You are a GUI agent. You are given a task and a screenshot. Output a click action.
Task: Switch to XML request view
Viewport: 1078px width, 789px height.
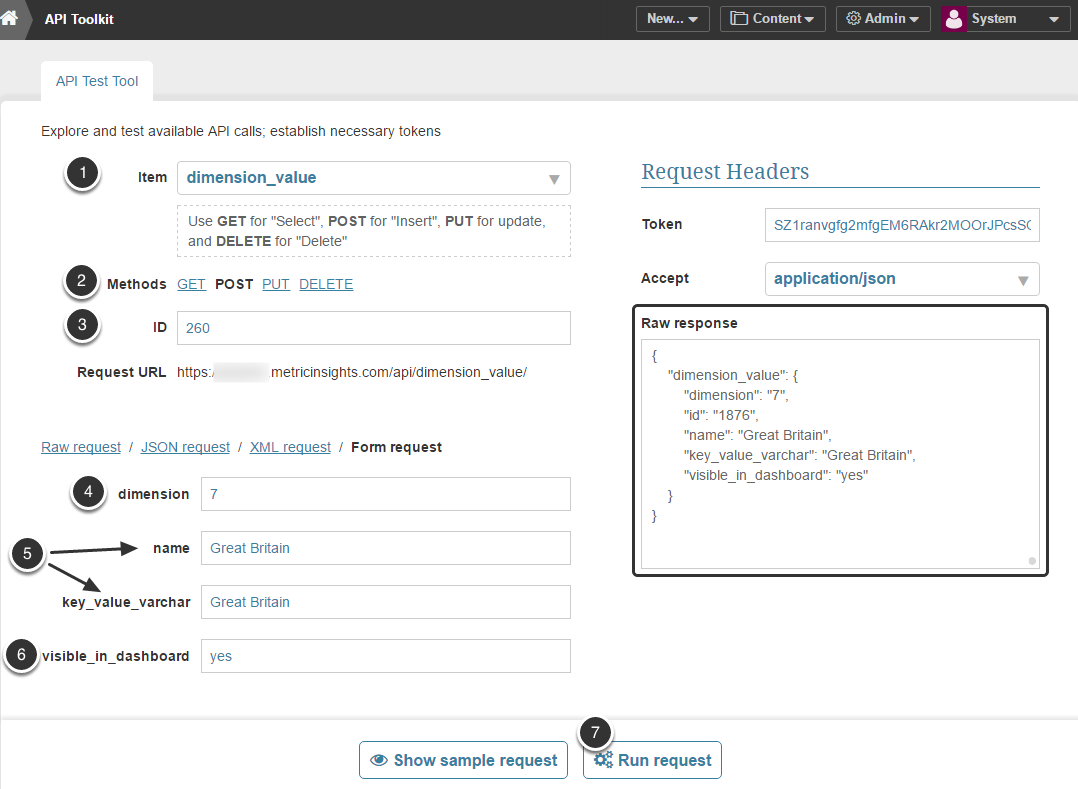[290, 447]
